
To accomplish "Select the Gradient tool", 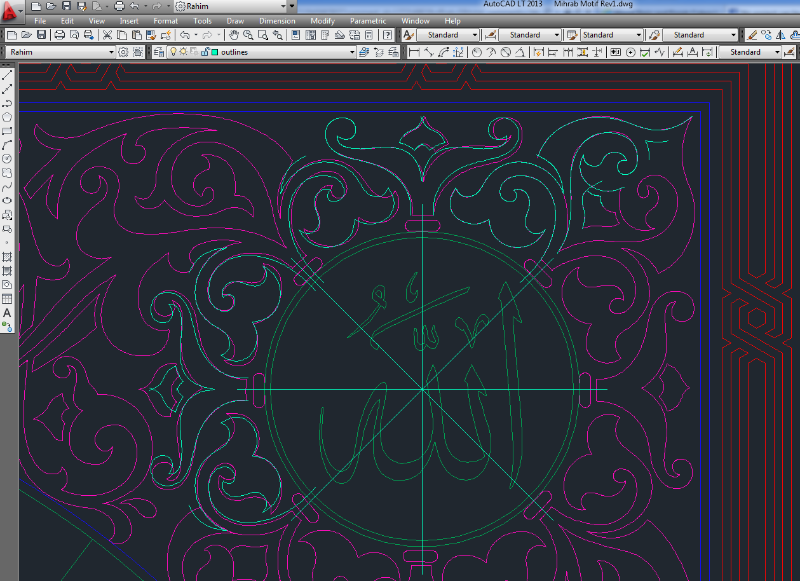I will (x=7, y=270).
